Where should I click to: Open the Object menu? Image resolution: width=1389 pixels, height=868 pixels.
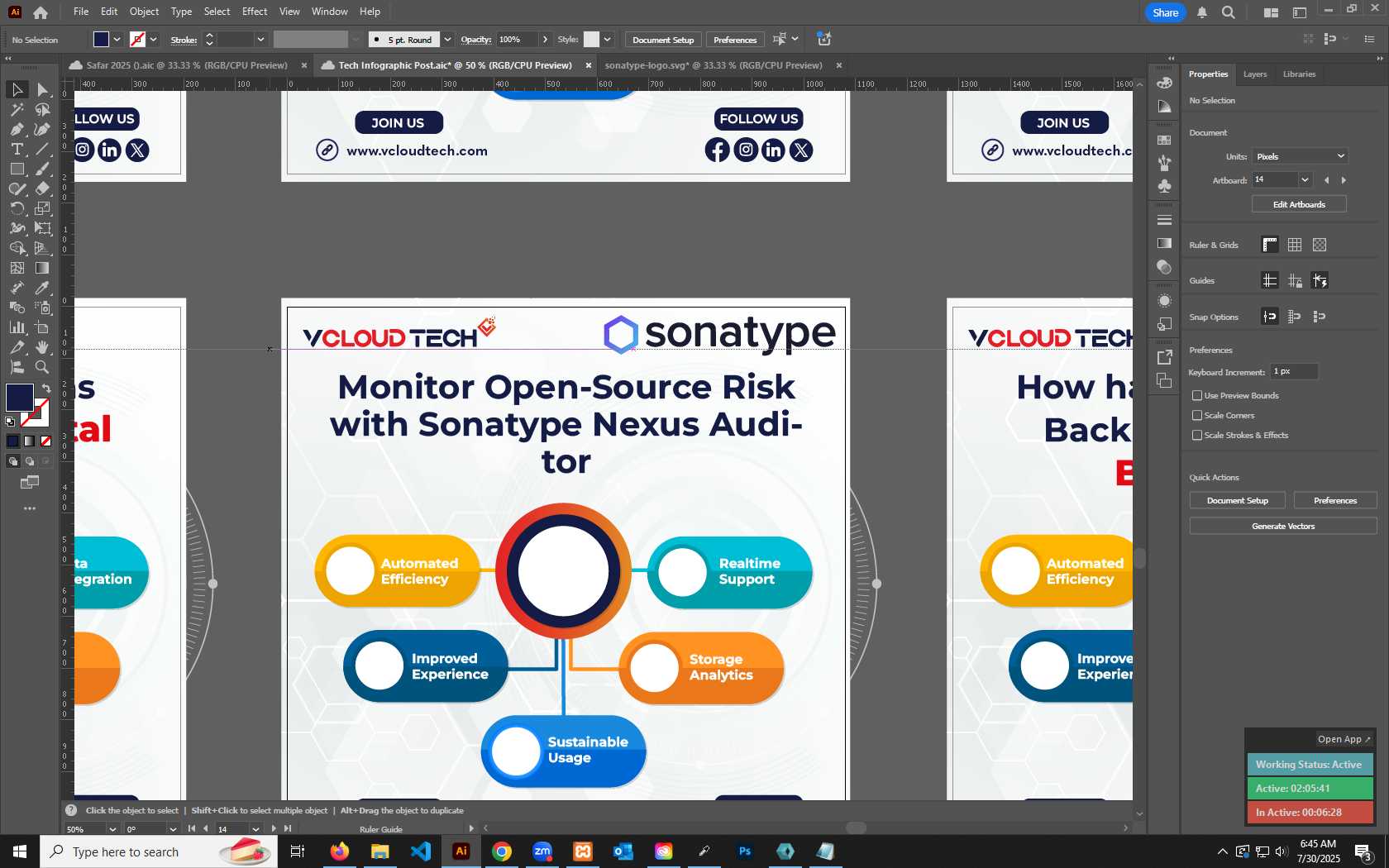coord(144,12)
